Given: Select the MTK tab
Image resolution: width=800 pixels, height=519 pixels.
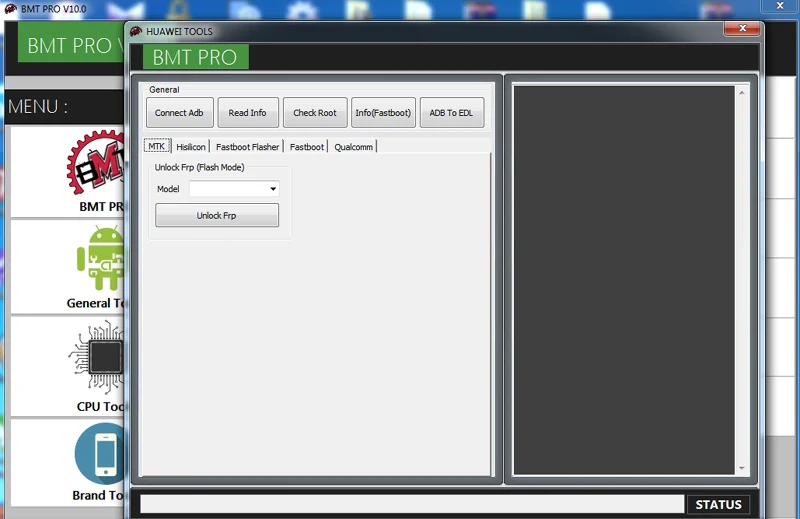Looking at the screenshot, I should click(x=157, y=146).
